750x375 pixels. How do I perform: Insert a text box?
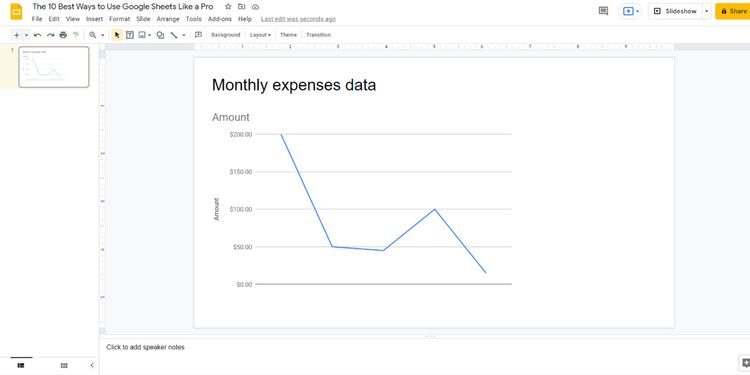click(x=130, y=35)
